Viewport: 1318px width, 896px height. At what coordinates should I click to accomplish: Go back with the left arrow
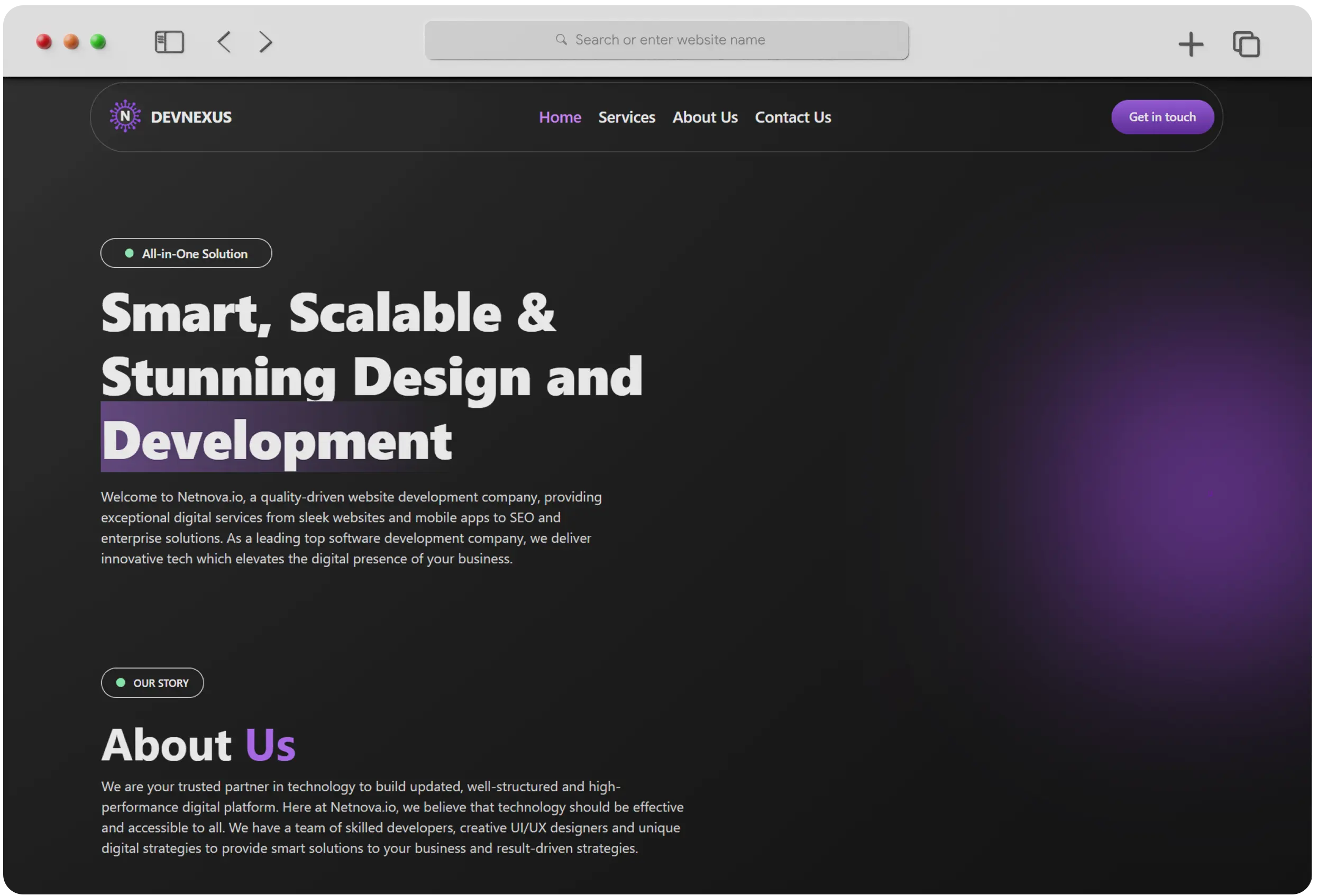coord(224,42)
